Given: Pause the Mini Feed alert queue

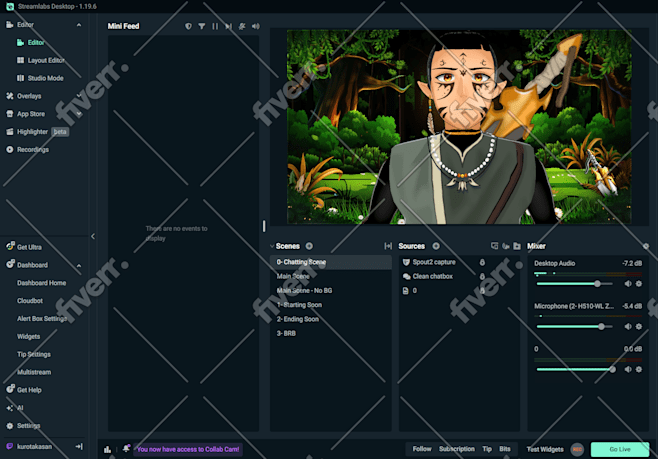Looking at the screenshot, I should click(215, 26).
